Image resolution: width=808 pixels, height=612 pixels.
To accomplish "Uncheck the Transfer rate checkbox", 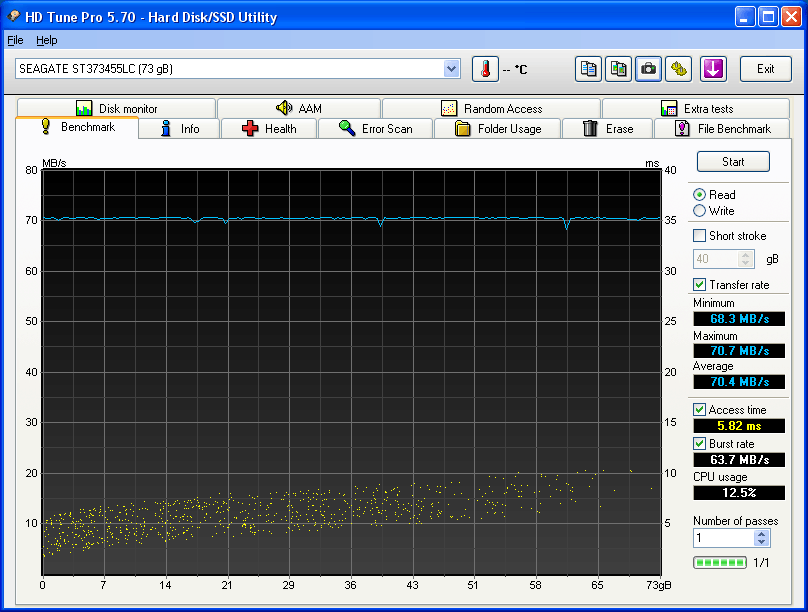I will pyautogui.click(x=700, y=285).
